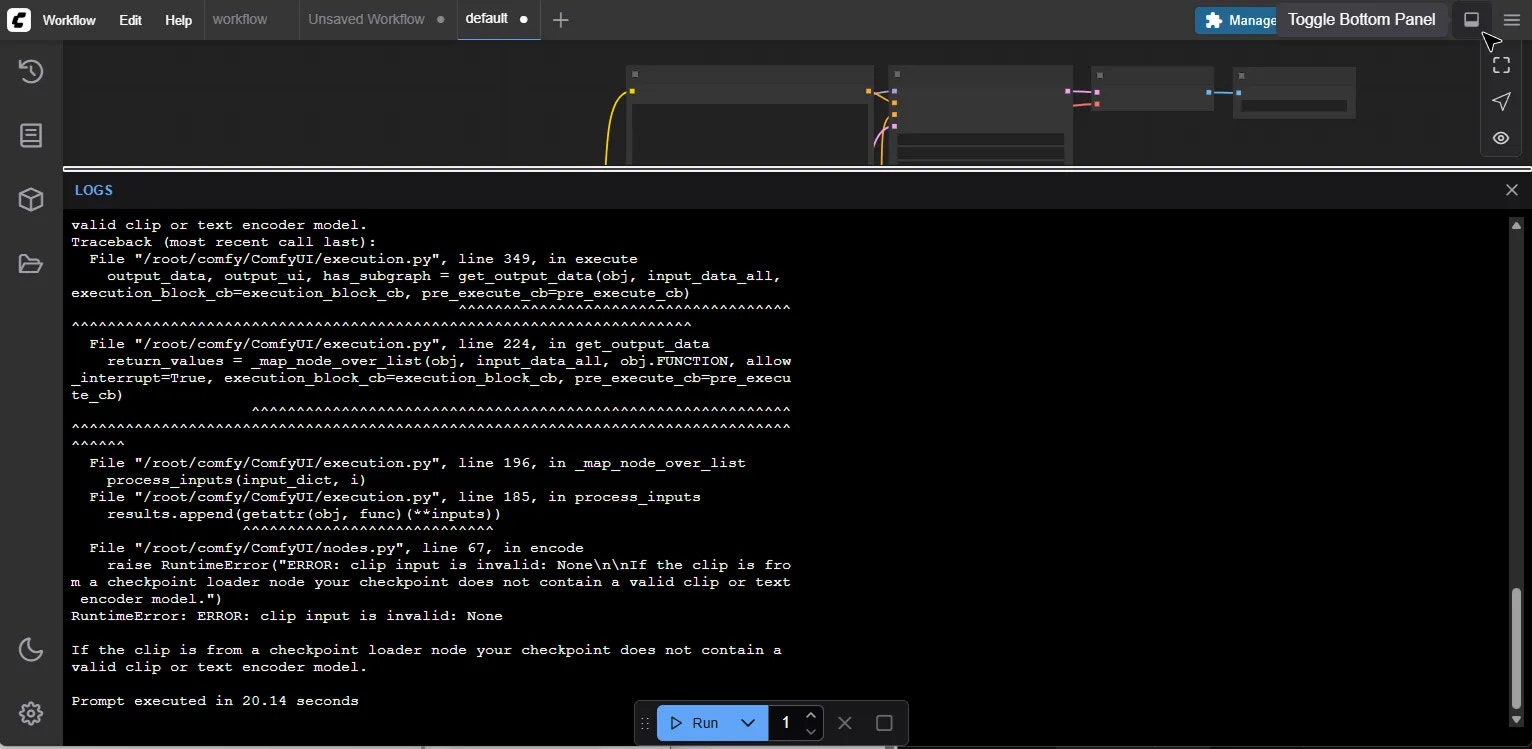The width and height of the screenshot is (1532, 749).
Task: Click the fit-view icon in the canvas controls
Action: click(x=1501, y=64)
